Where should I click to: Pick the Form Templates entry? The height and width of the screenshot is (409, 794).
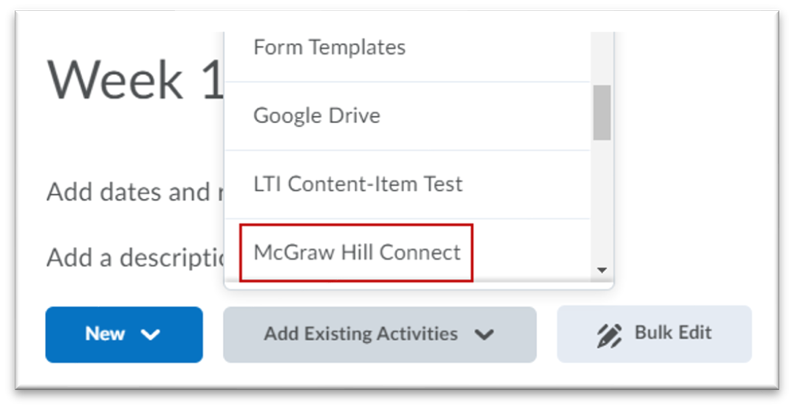pos(329,47)
